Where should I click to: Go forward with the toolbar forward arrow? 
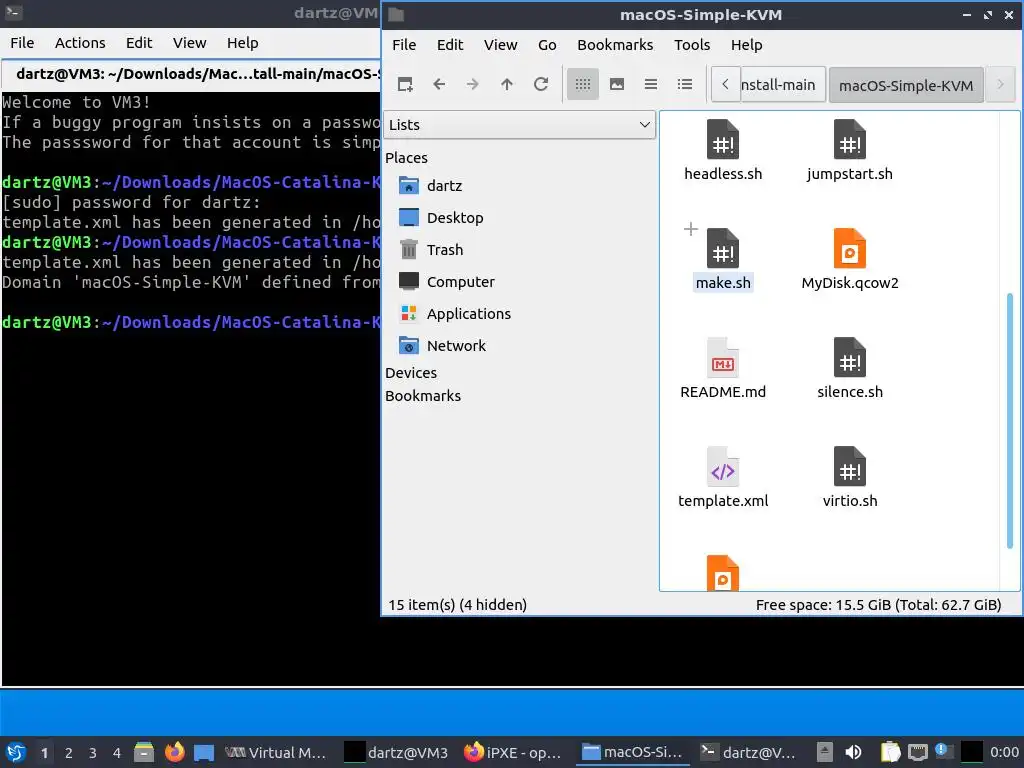tap(473, 84)
